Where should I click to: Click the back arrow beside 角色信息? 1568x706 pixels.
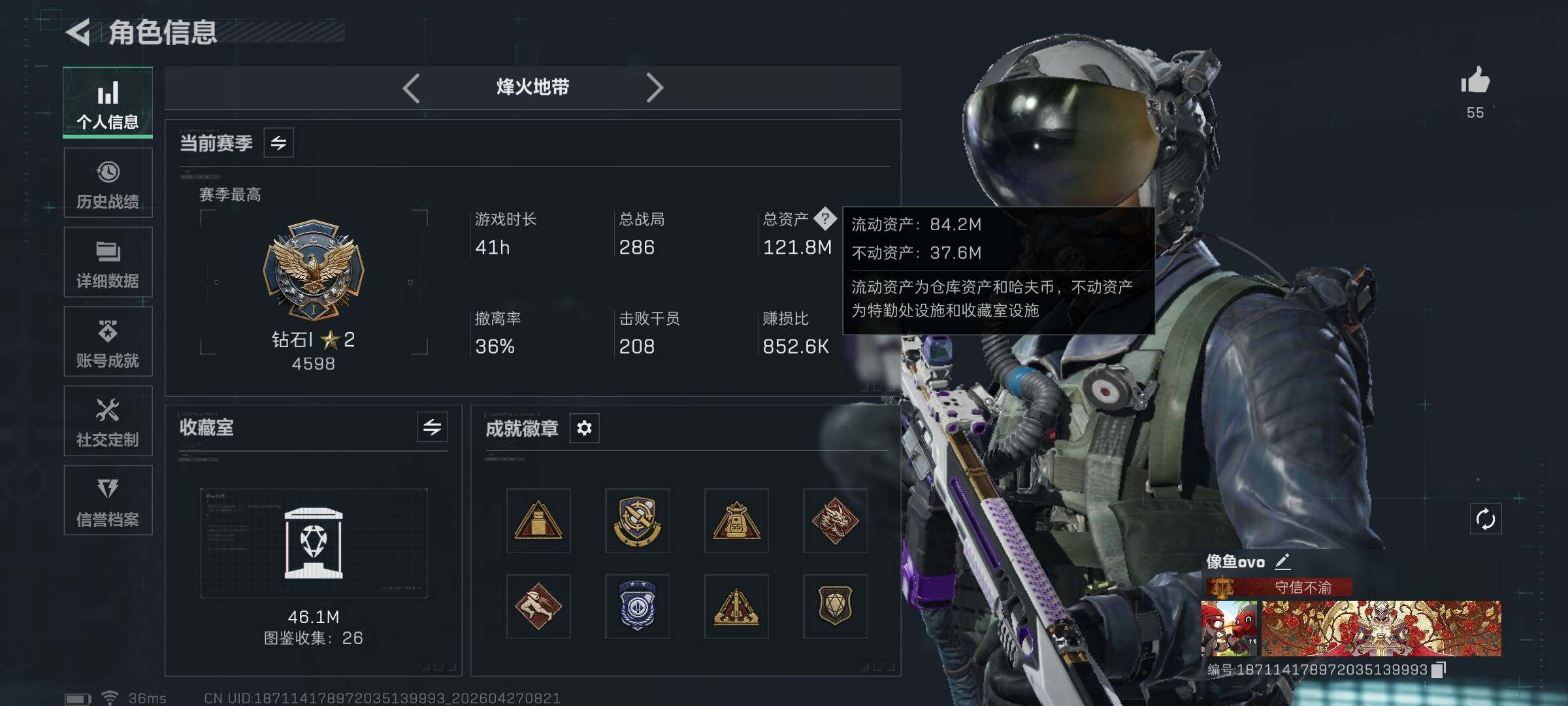click(78, 33)
